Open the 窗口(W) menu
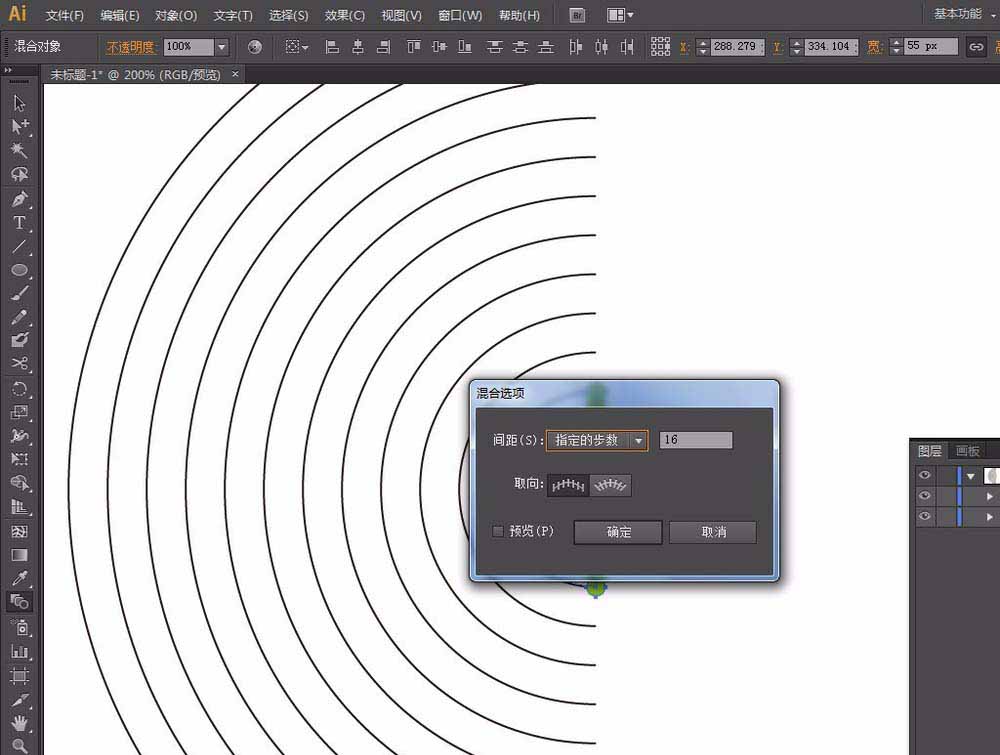This screenshot has height=755, width=1000. pos(460,15)
